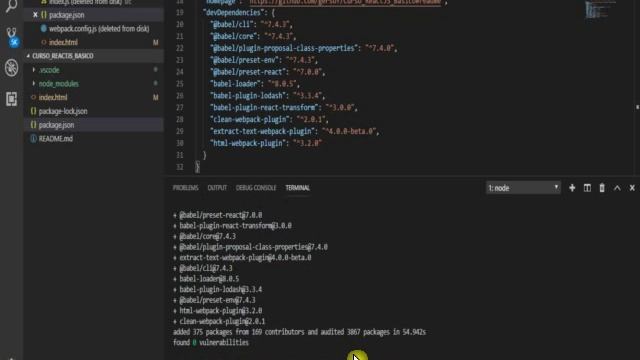This screenshot has height=360, width=640.
Task: Click the M status badge beside tree index.html
Action: (156, 98)
